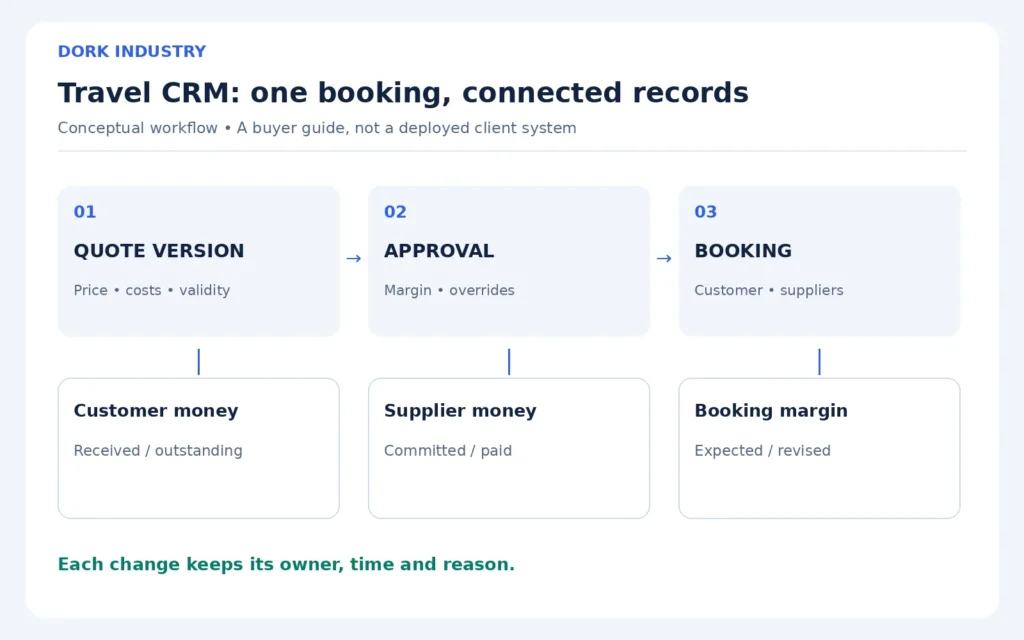
Task: Click 'Received / outstanding' text
Action: [x=158, y=451]
